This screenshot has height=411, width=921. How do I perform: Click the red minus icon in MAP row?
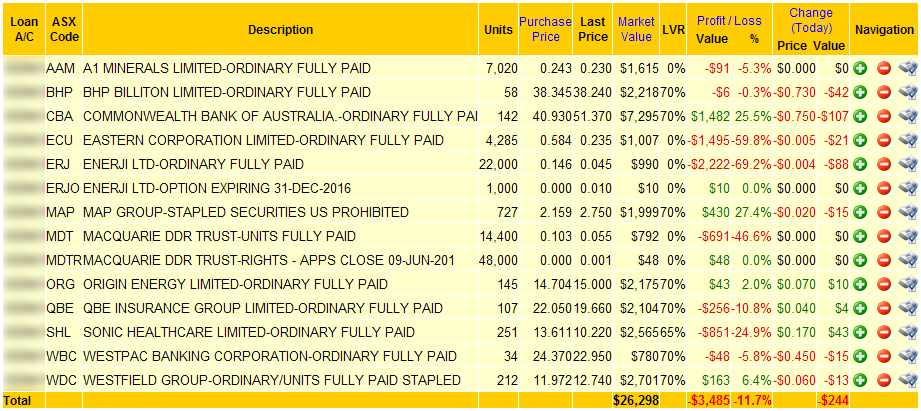click(884, 213)
